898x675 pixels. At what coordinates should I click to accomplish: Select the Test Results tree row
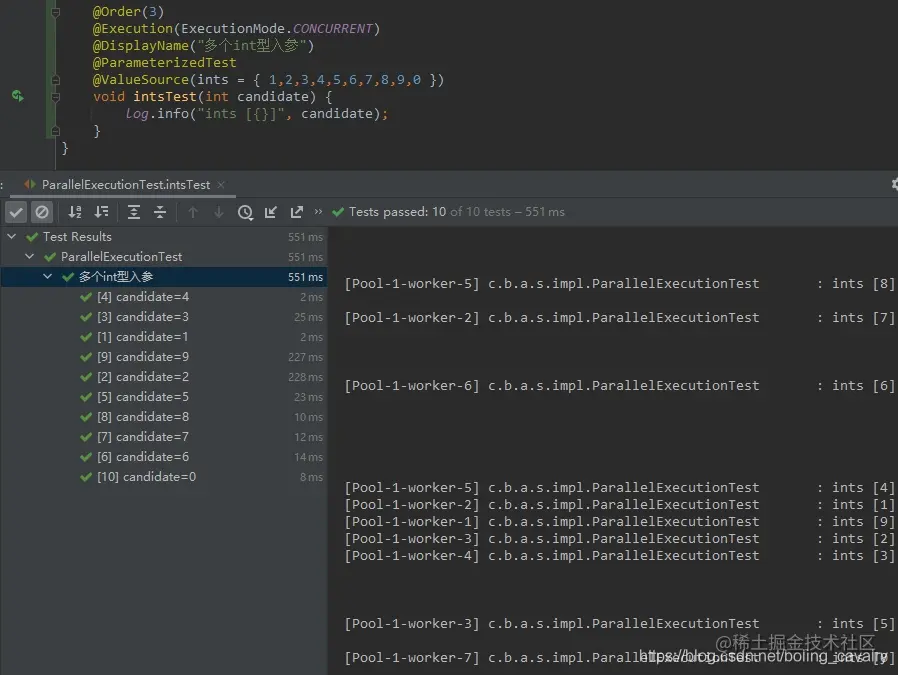(x=164, y=237)
